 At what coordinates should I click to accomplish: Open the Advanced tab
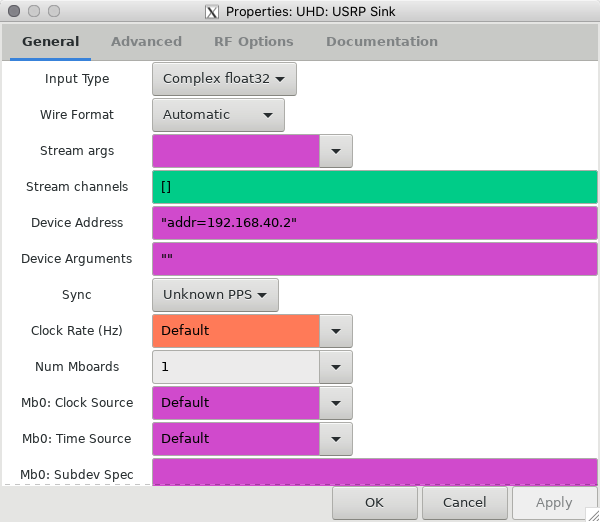tap(146, 42)
